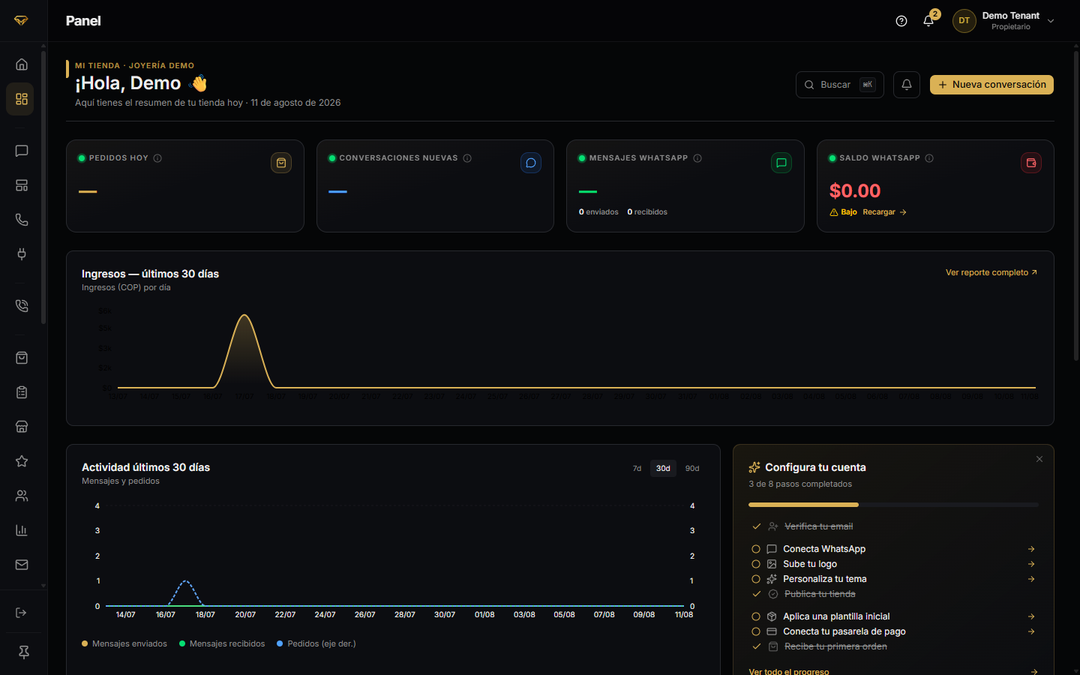Screen dimensions: 1080x675
Task: Click the Pedidos (eje der.) legend item
Action: 316,644
